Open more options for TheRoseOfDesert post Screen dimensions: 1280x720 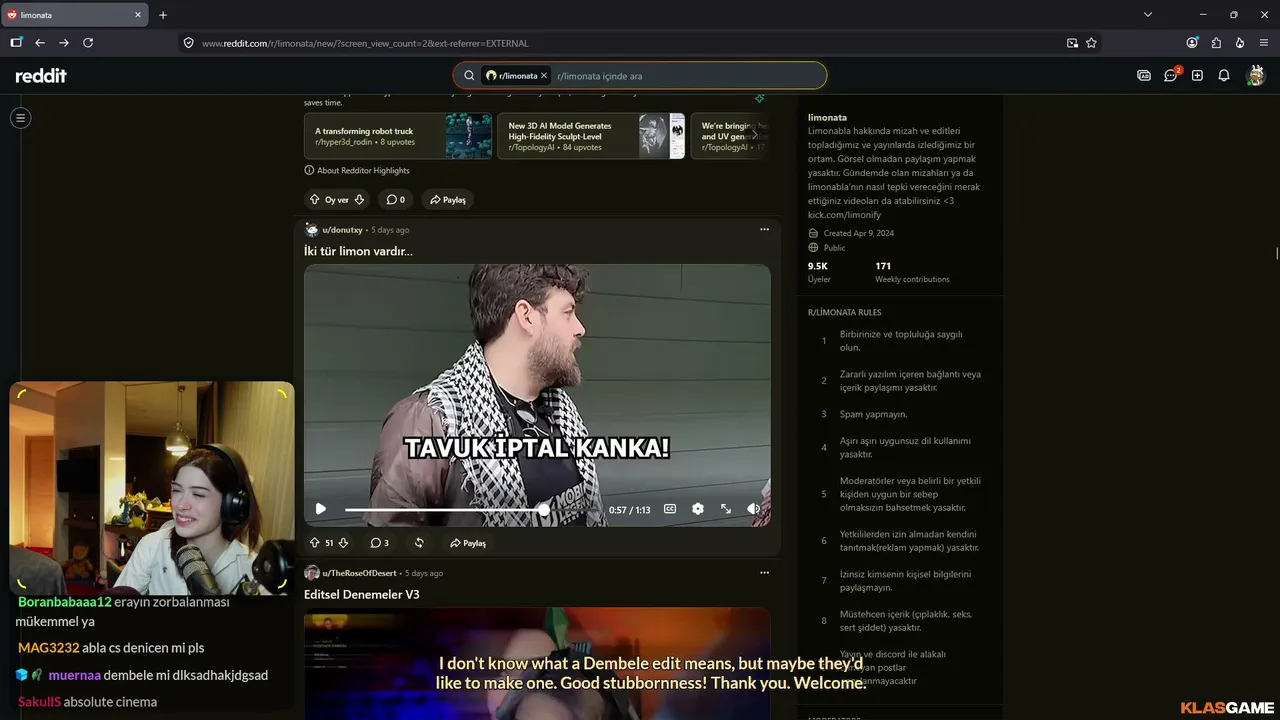(x=764, y=573)
